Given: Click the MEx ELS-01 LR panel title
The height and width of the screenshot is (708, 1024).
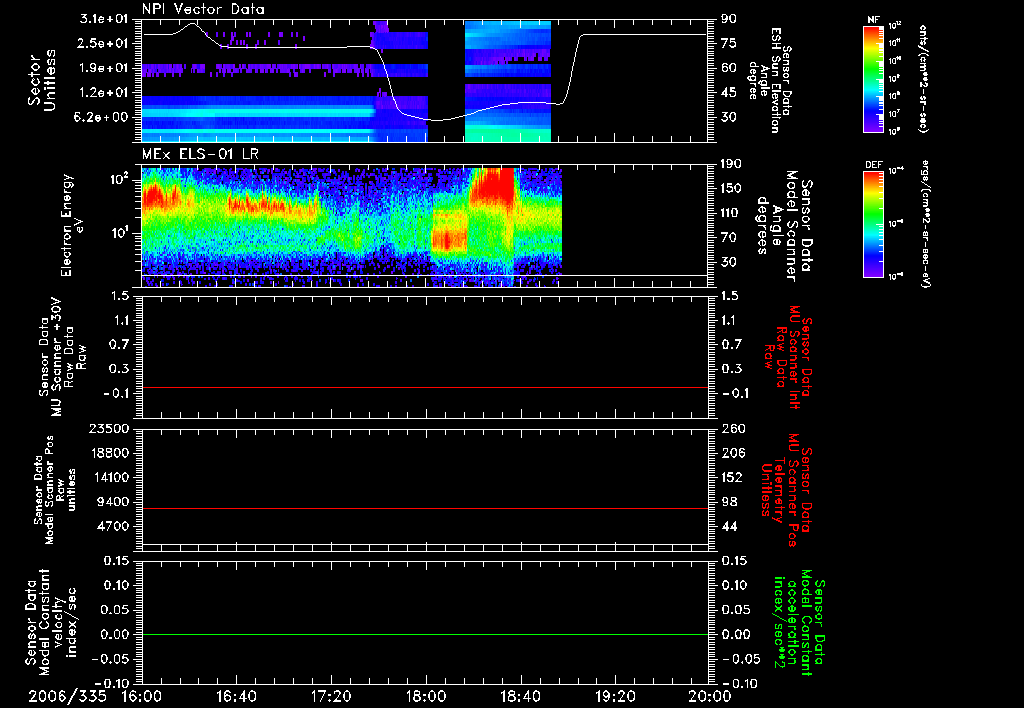Looking at the screenshot, I should coord(199,154).
